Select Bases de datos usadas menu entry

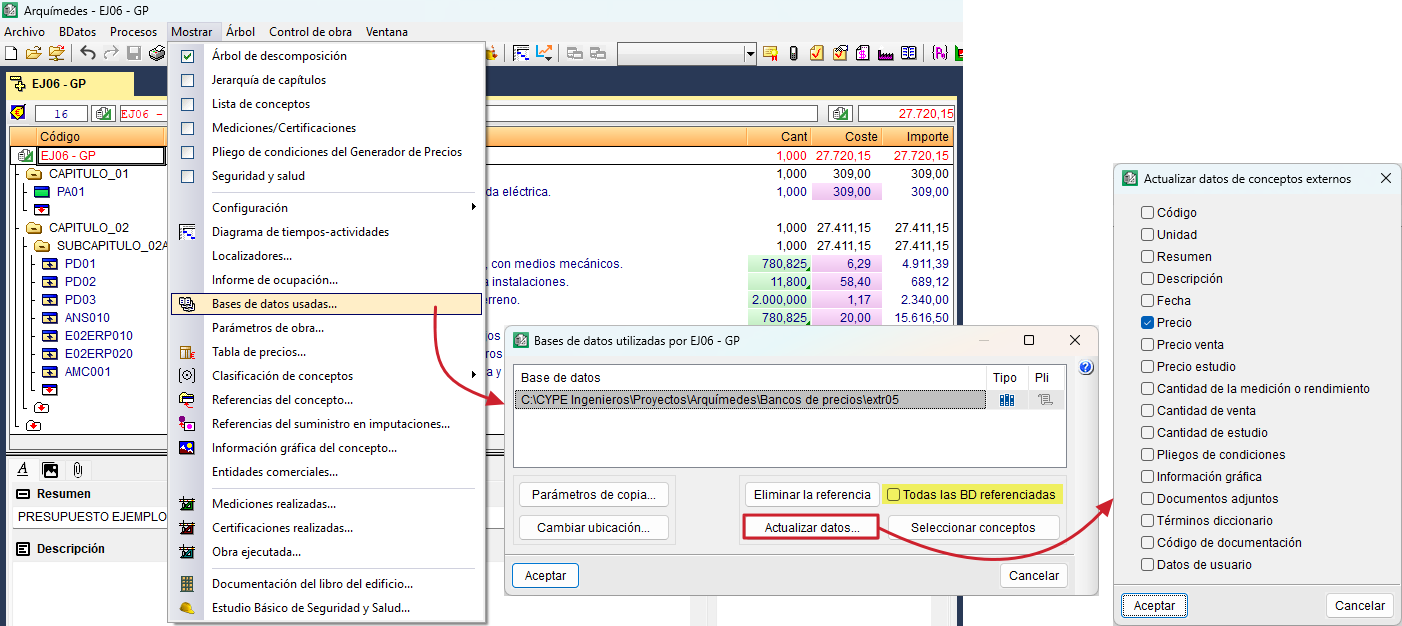(327, 304)
